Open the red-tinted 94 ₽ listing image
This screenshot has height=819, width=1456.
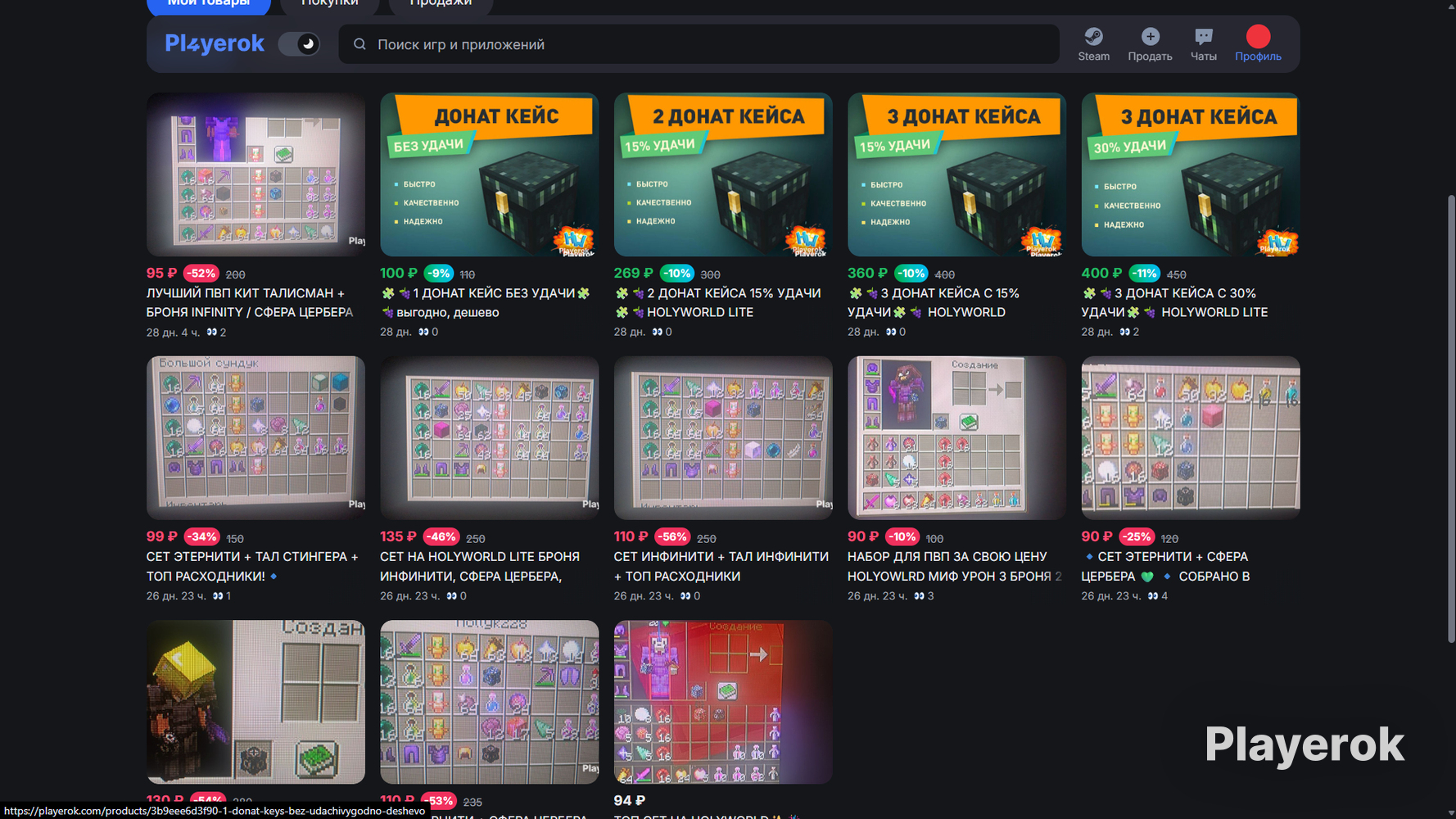[723, 702]
